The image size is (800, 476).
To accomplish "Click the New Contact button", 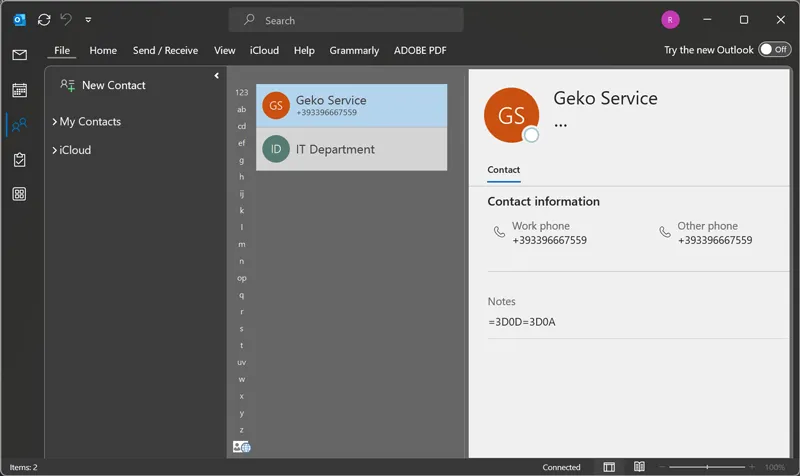I will pyautogui.click(x=103, y=85).
